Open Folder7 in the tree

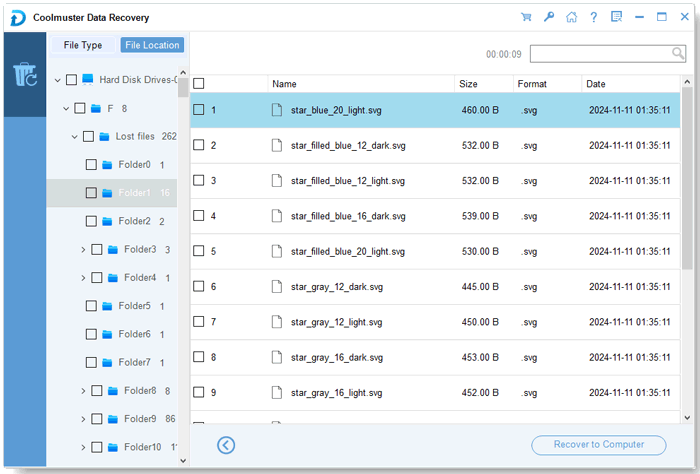[x=134, y=362]
